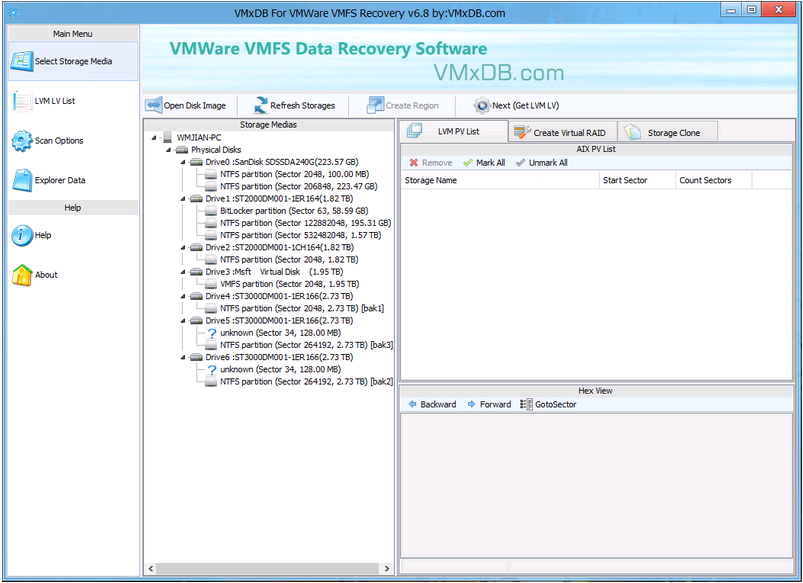Collapse the Drive2 ST2000DM001-1CH164 node
The image size is (803, 583).
click(x=183, y=247)
